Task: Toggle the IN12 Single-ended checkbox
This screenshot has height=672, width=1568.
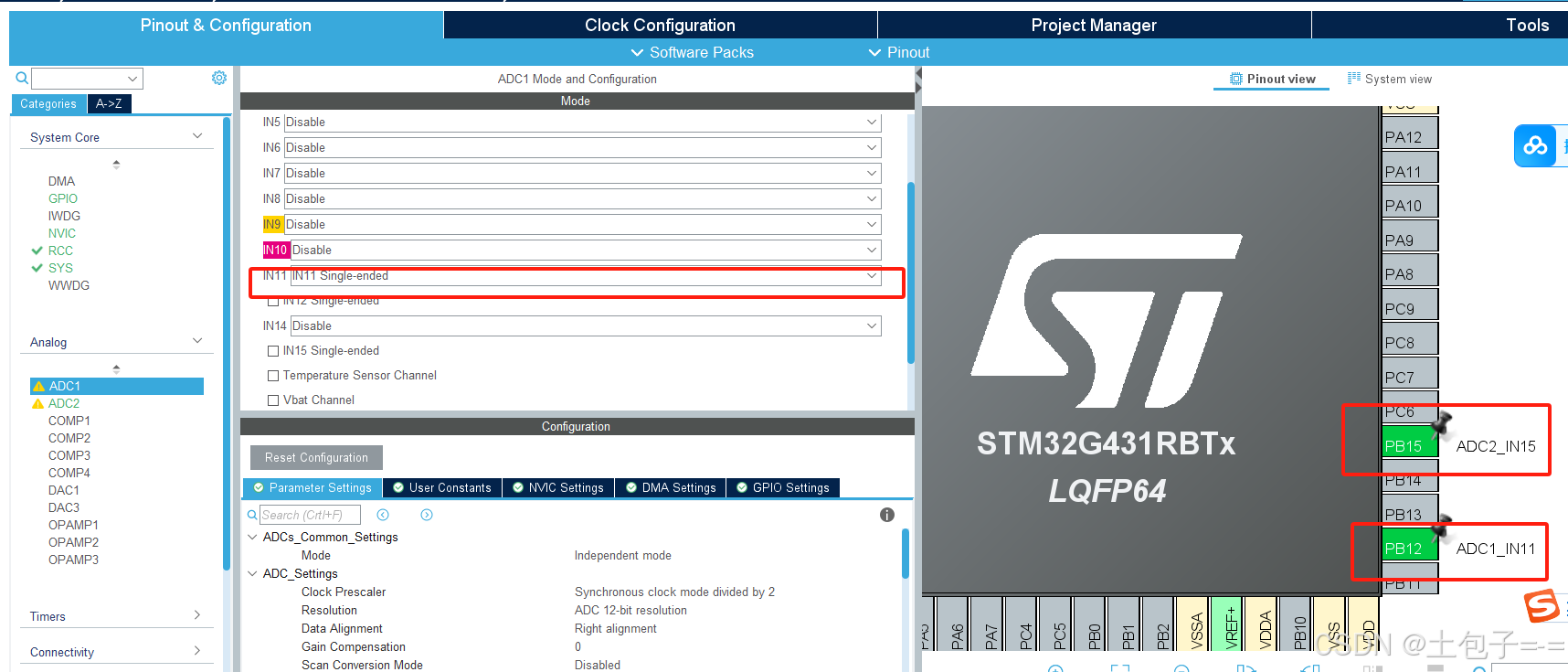Action: click(x=273, y=301)
